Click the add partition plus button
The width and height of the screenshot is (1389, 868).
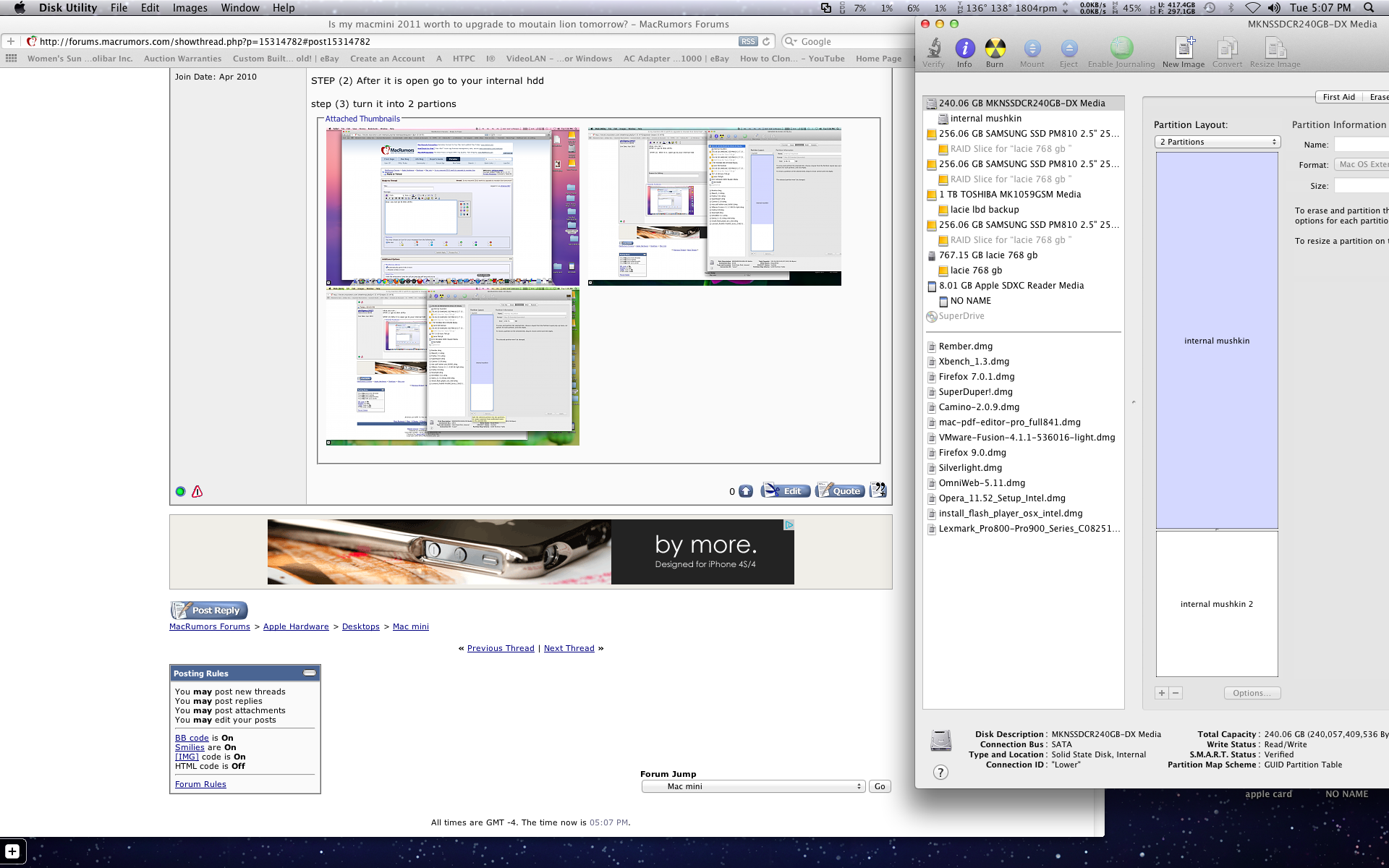pyautogui.click(x=1162, y=693)
